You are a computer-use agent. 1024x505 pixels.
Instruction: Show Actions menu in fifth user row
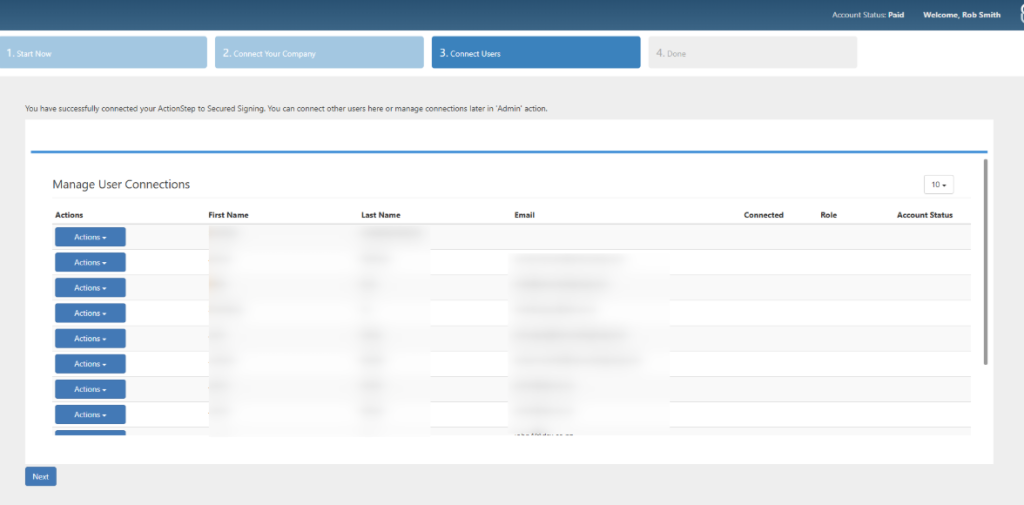click(x=90, y=338)
